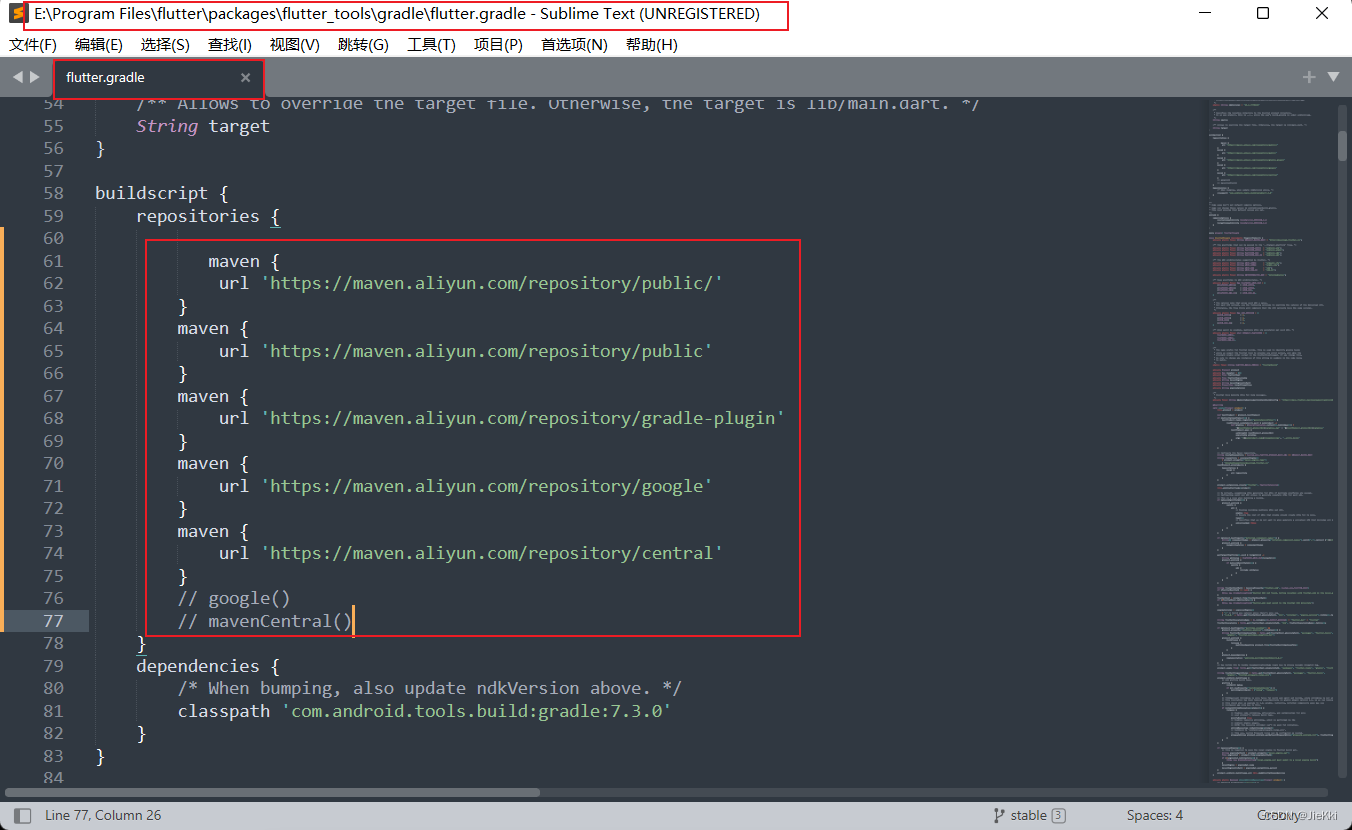Click the repository 'central' URL on line 74
1352x830 pixels.
(492, 553)
